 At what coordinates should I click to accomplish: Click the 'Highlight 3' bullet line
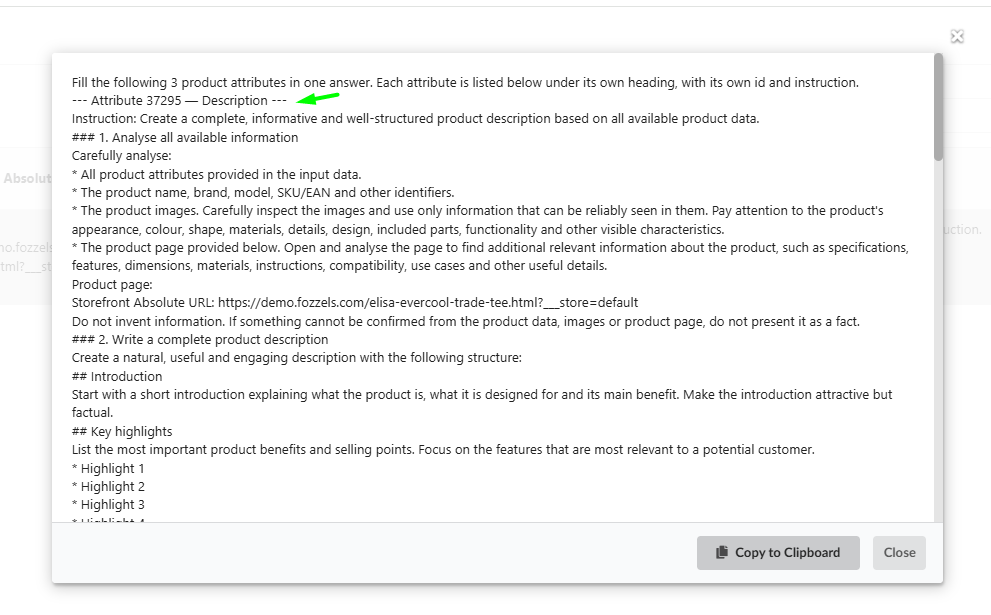point(108,505)
